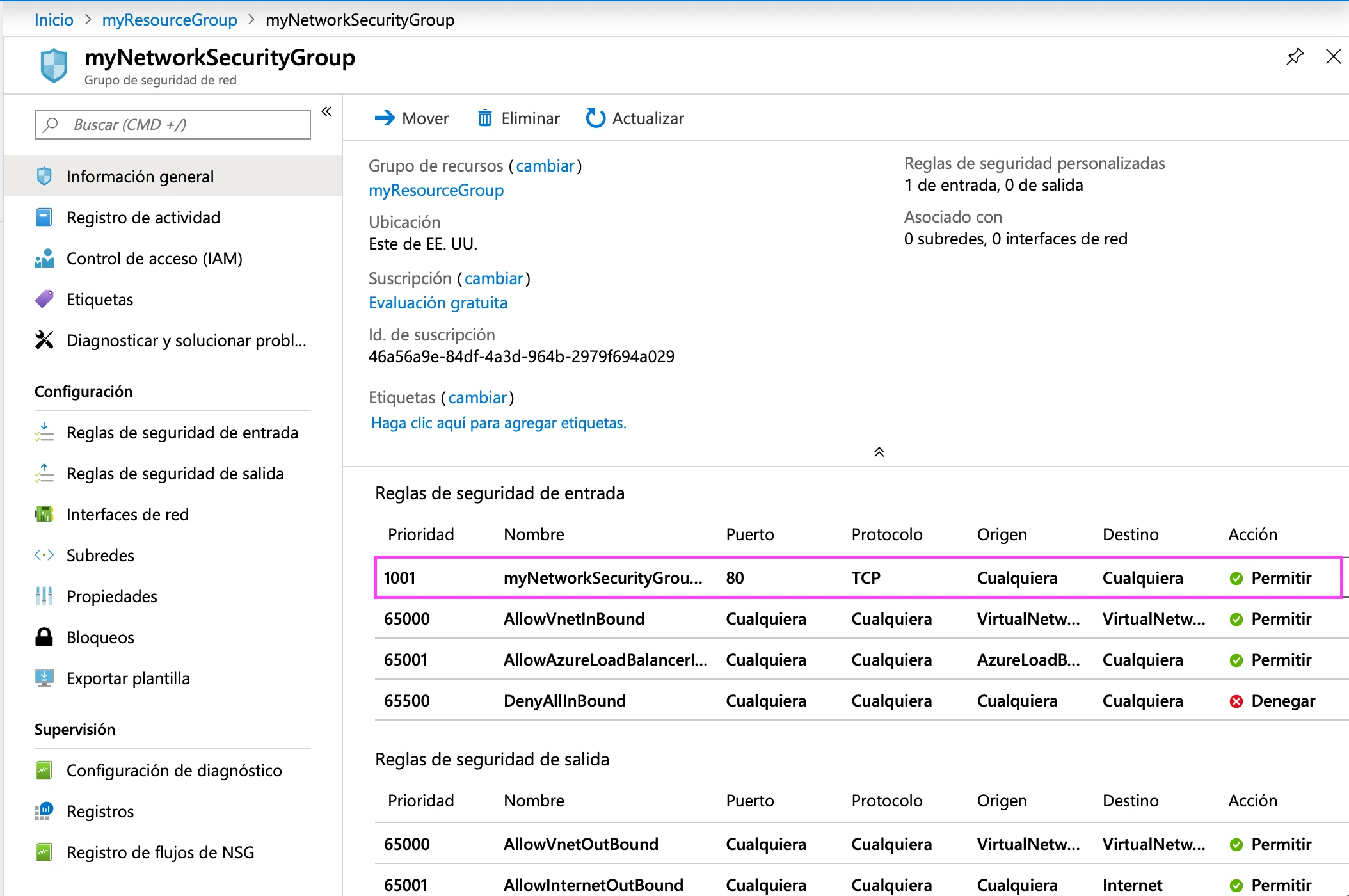Screen dimensions: 1349x896
Task: Open the Evaluación gratuita subscription link
Action: [x=438, y=303]
